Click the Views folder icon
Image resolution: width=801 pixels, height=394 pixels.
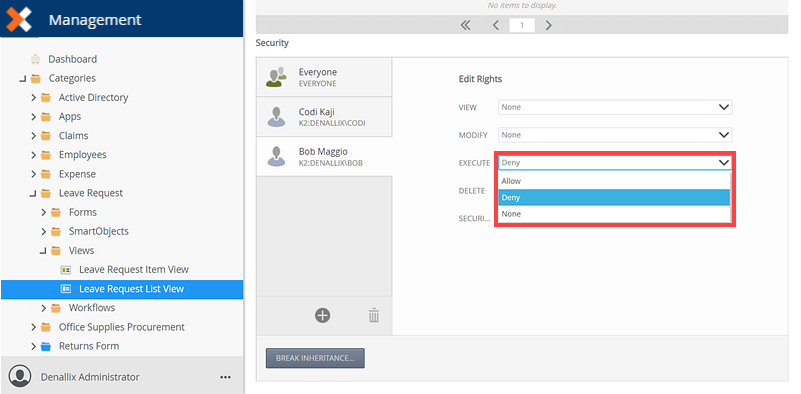(x=56, y=251)
